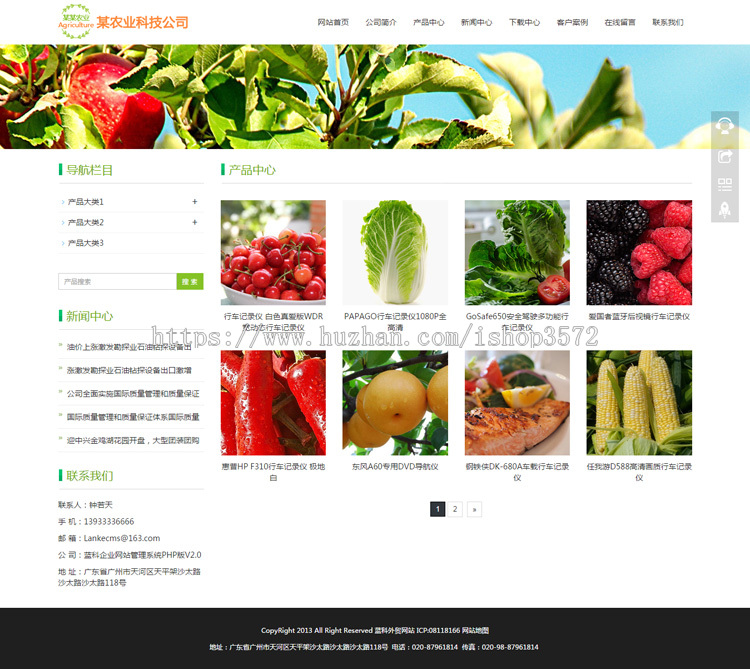The width and height of the screenshot is (750, 669).
Task: Open link 东风A60专用DVD导航仪
Action: pyautogui.click(x=395, y=467)
